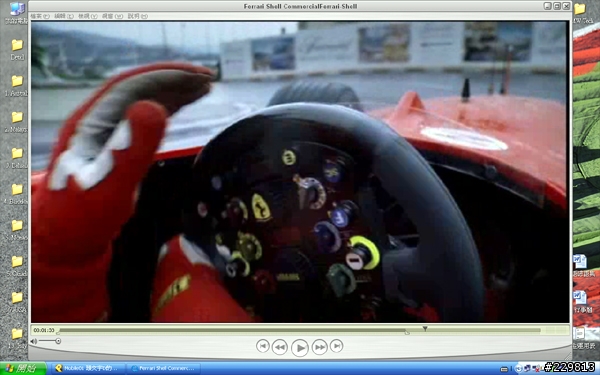
Task: Adjust the volume slider knob
Action: (x=58, y=341)
